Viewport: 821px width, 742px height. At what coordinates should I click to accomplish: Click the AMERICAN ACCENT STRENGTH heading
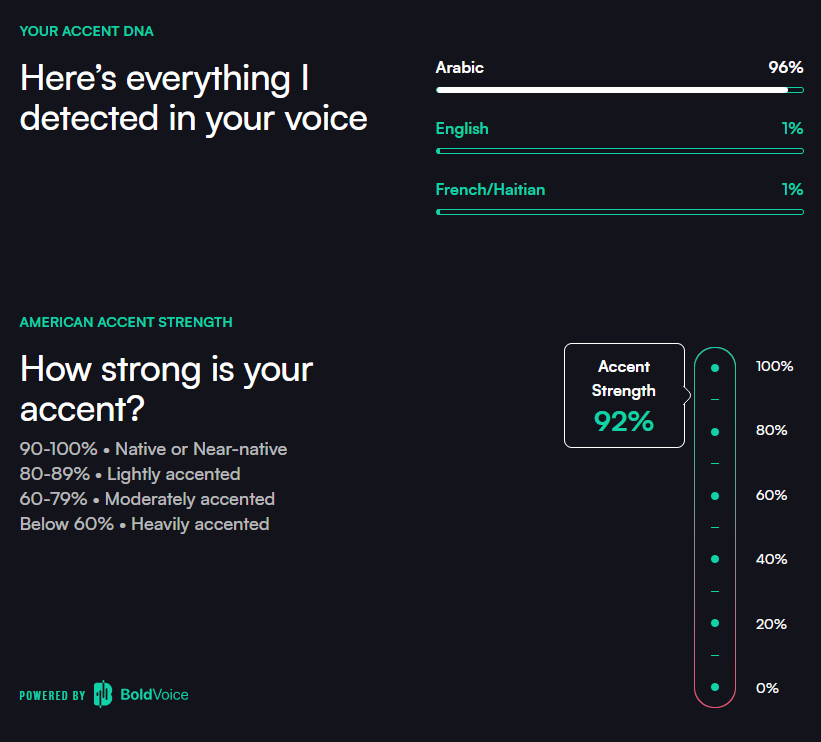[126, 322]
